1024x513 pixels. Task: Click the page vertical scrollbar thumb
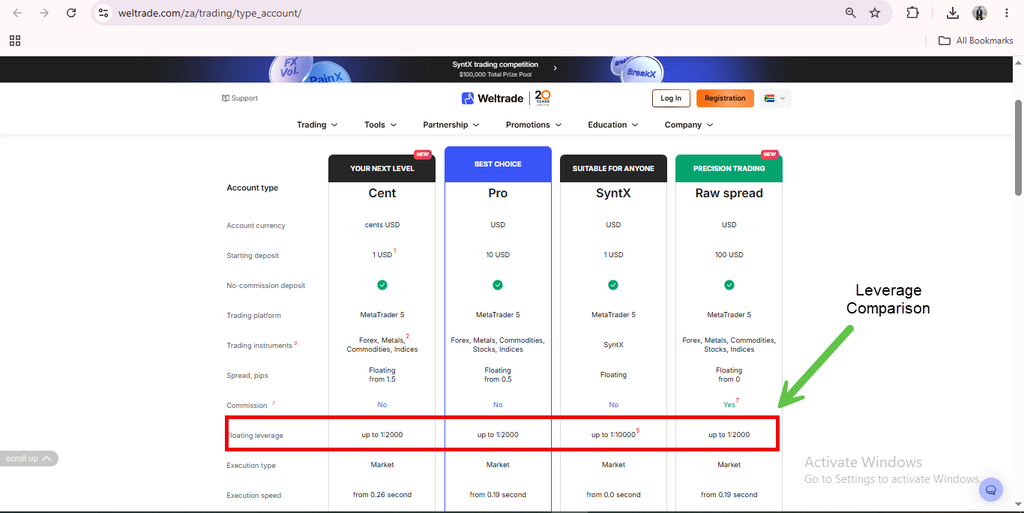1018,147
